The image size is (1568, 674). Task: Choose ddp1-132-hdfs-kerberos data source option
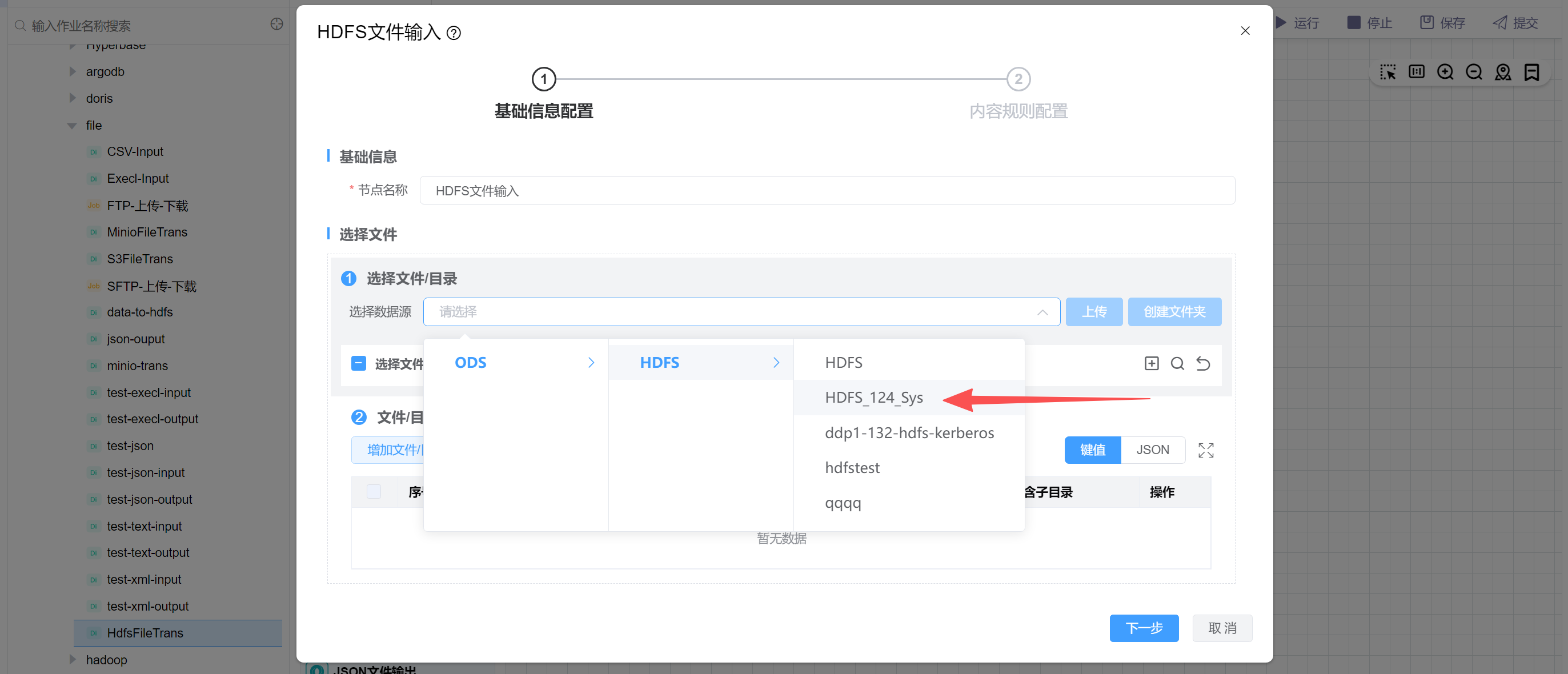909,433
